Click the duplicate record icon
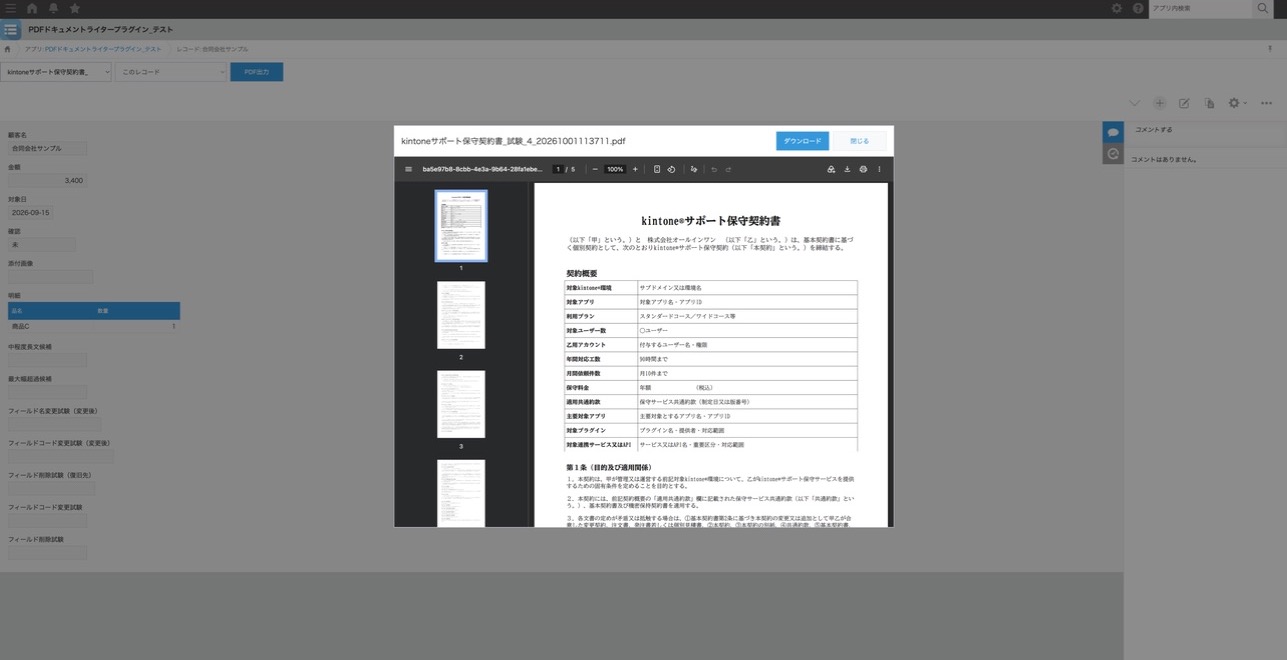 (x=1209, y=103)
